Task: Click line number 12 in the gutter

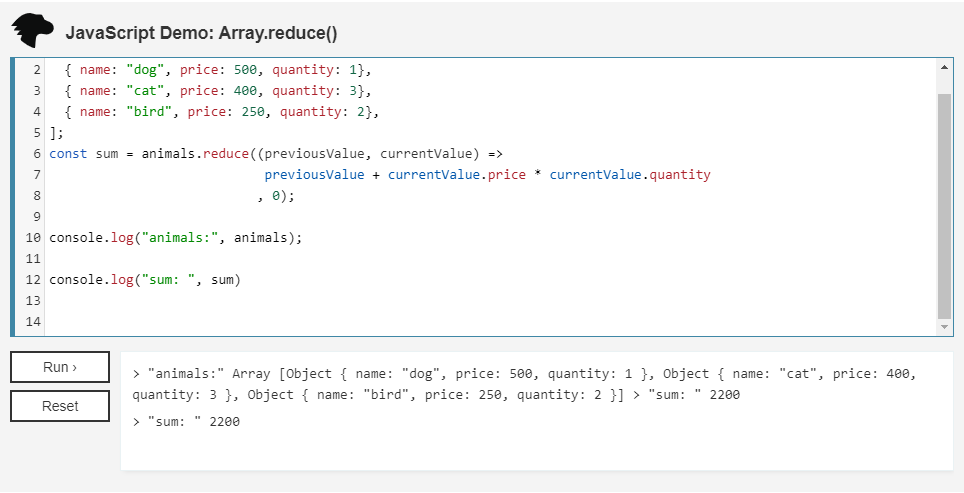Action: click(33, 280)
